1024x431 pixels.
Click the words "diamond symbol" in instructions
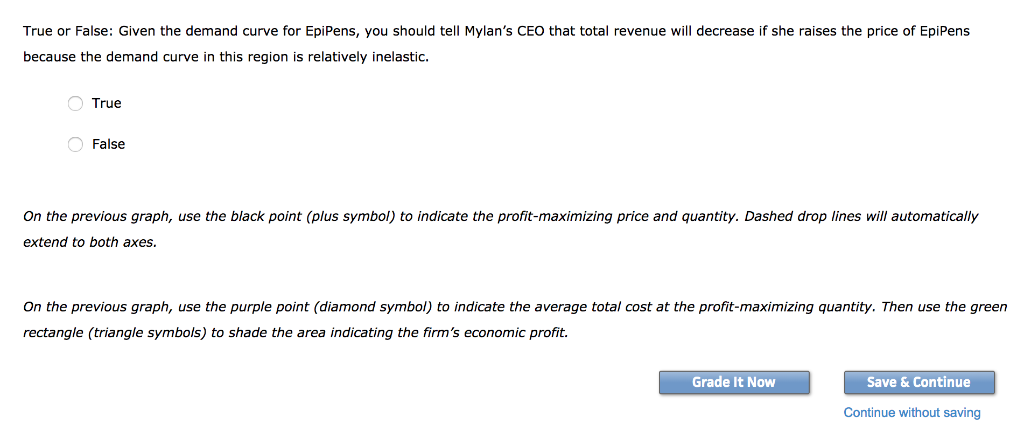(388, 307)
